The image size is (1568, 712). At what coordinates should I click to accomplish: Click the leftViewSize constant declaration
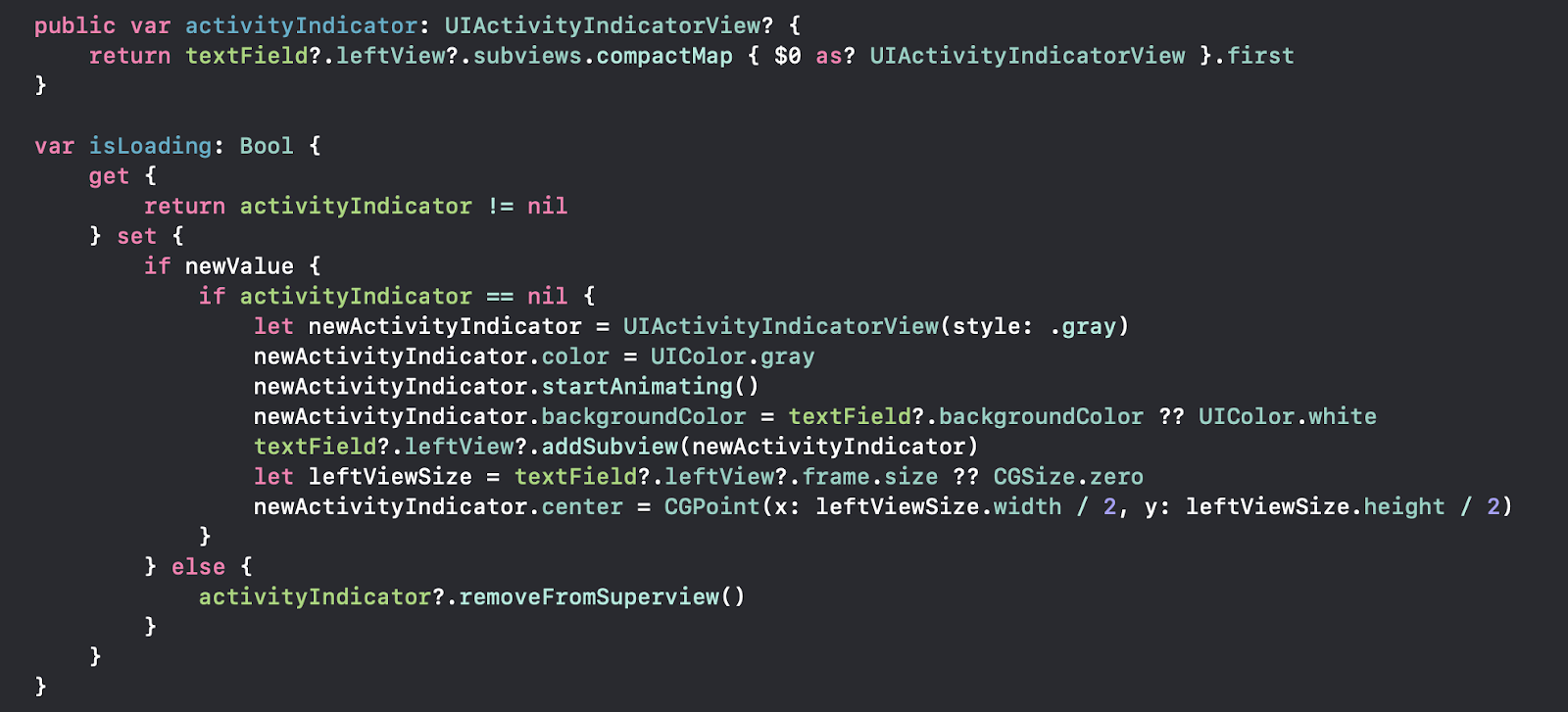[x=390, y=477]
